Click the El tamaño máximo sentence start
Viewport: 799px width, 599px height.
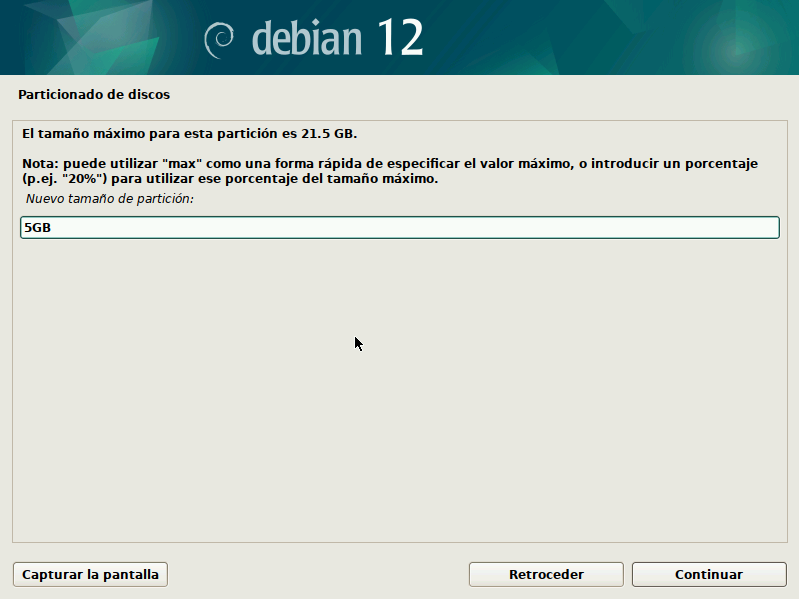click(x=60, y=132)
